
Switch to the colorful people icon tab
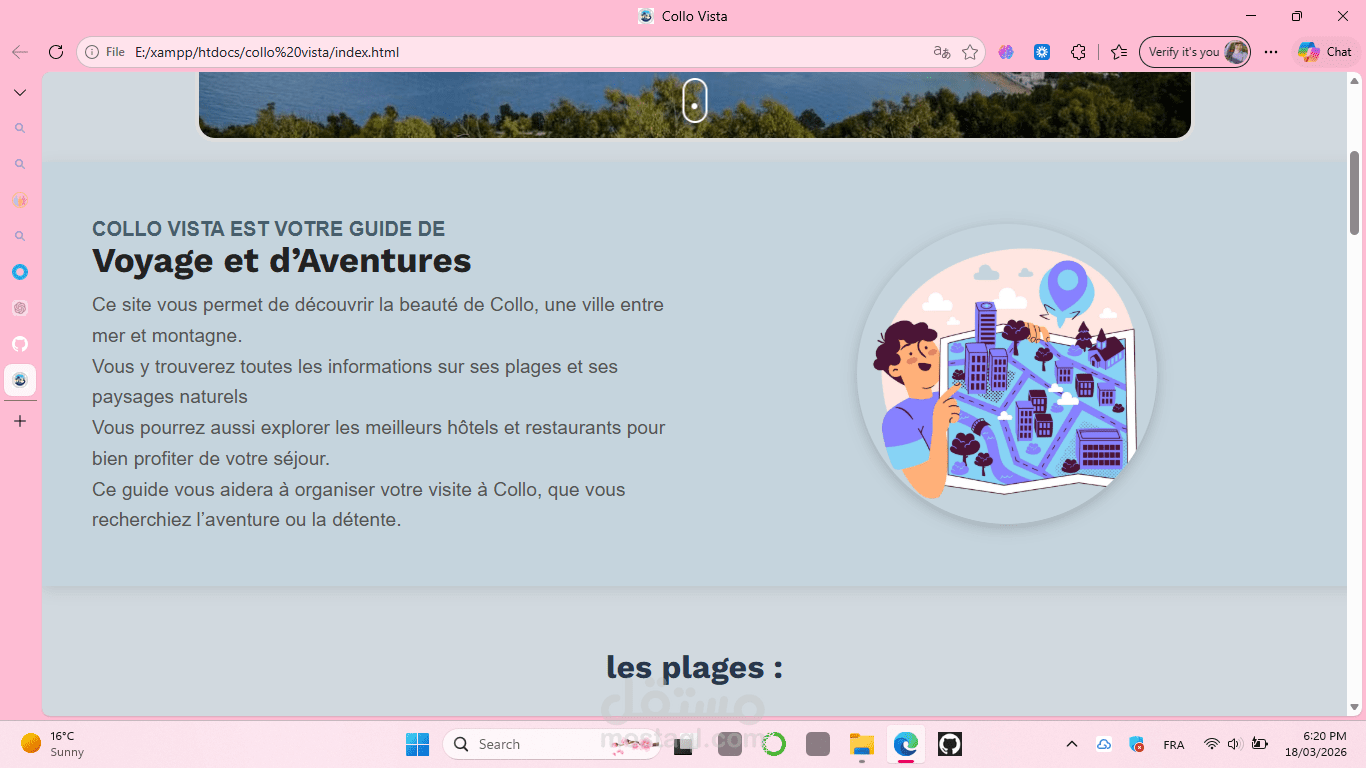click(19, 200)
